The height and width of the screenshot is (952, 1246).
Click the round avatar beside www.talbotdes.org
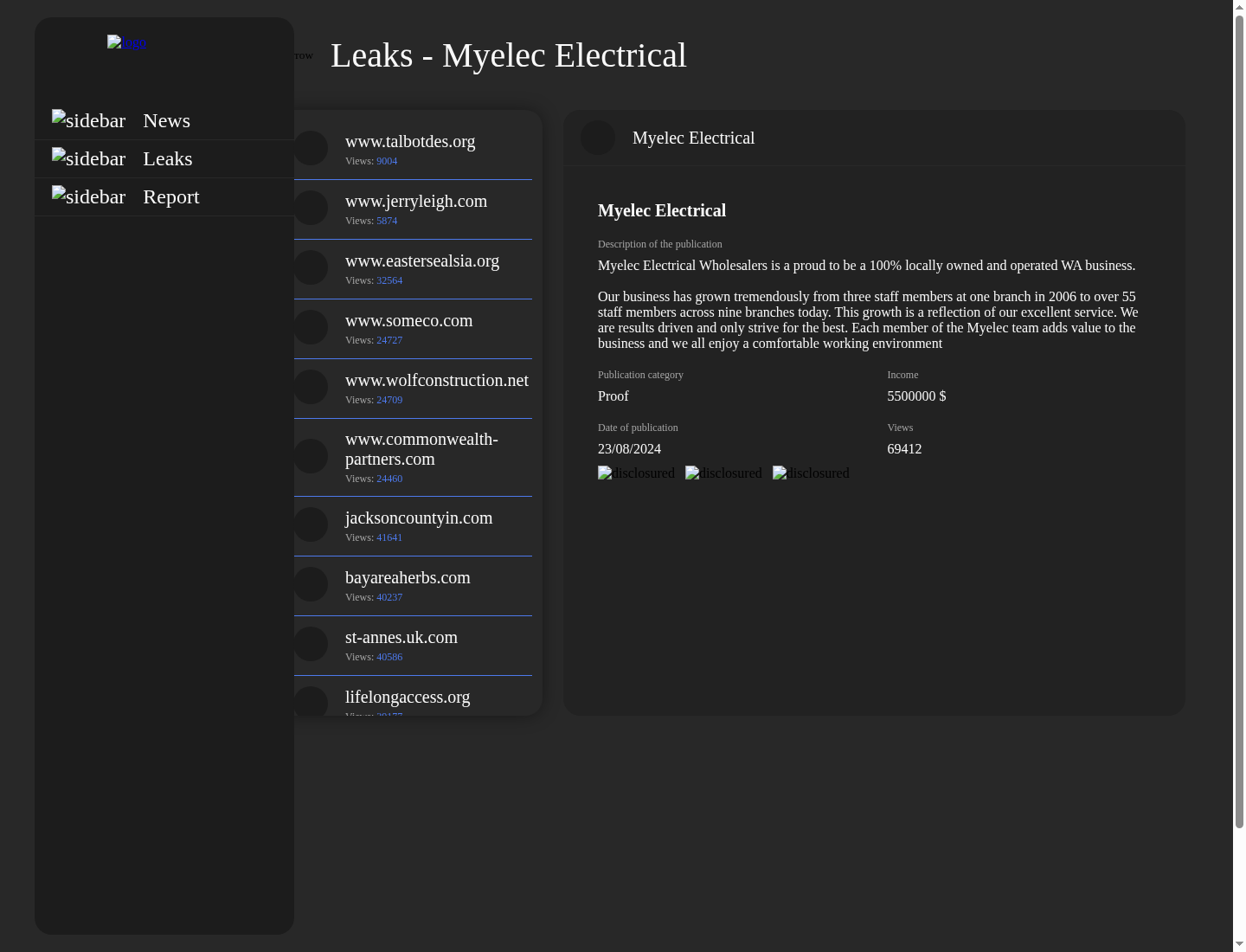(311, 148)
